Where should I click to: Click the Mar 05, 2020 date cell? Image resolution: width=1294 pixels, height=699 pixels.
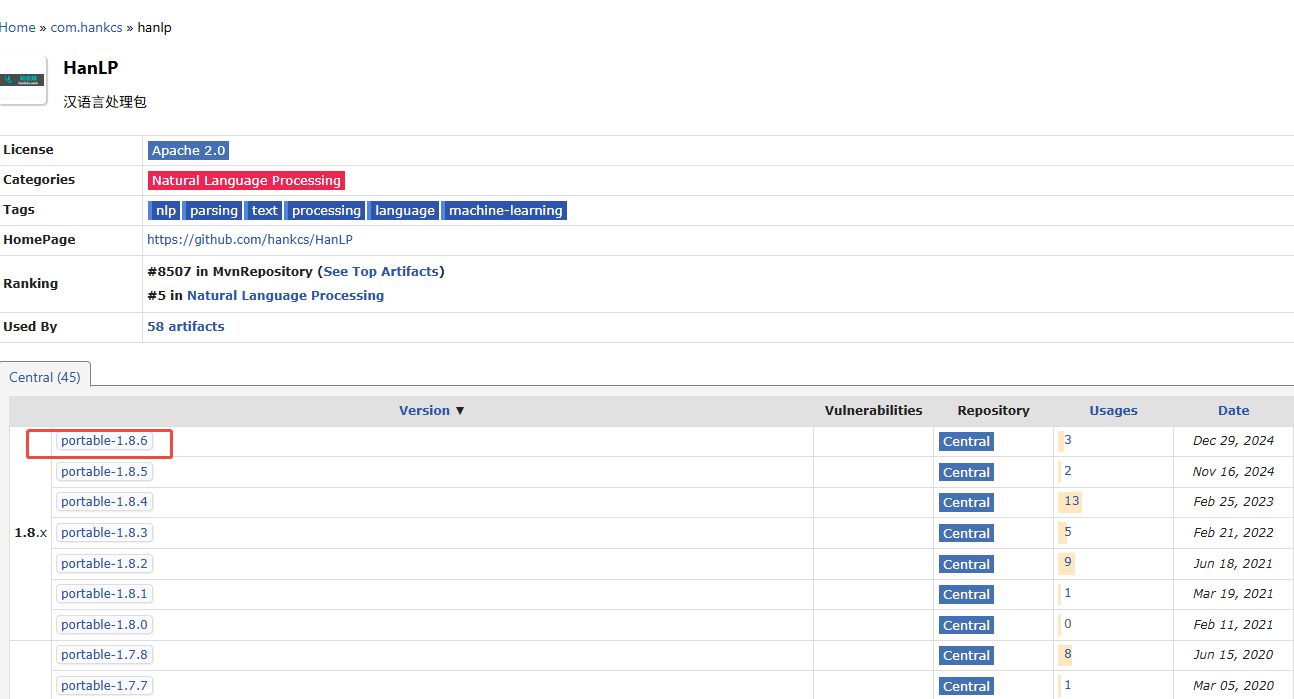1233,686
